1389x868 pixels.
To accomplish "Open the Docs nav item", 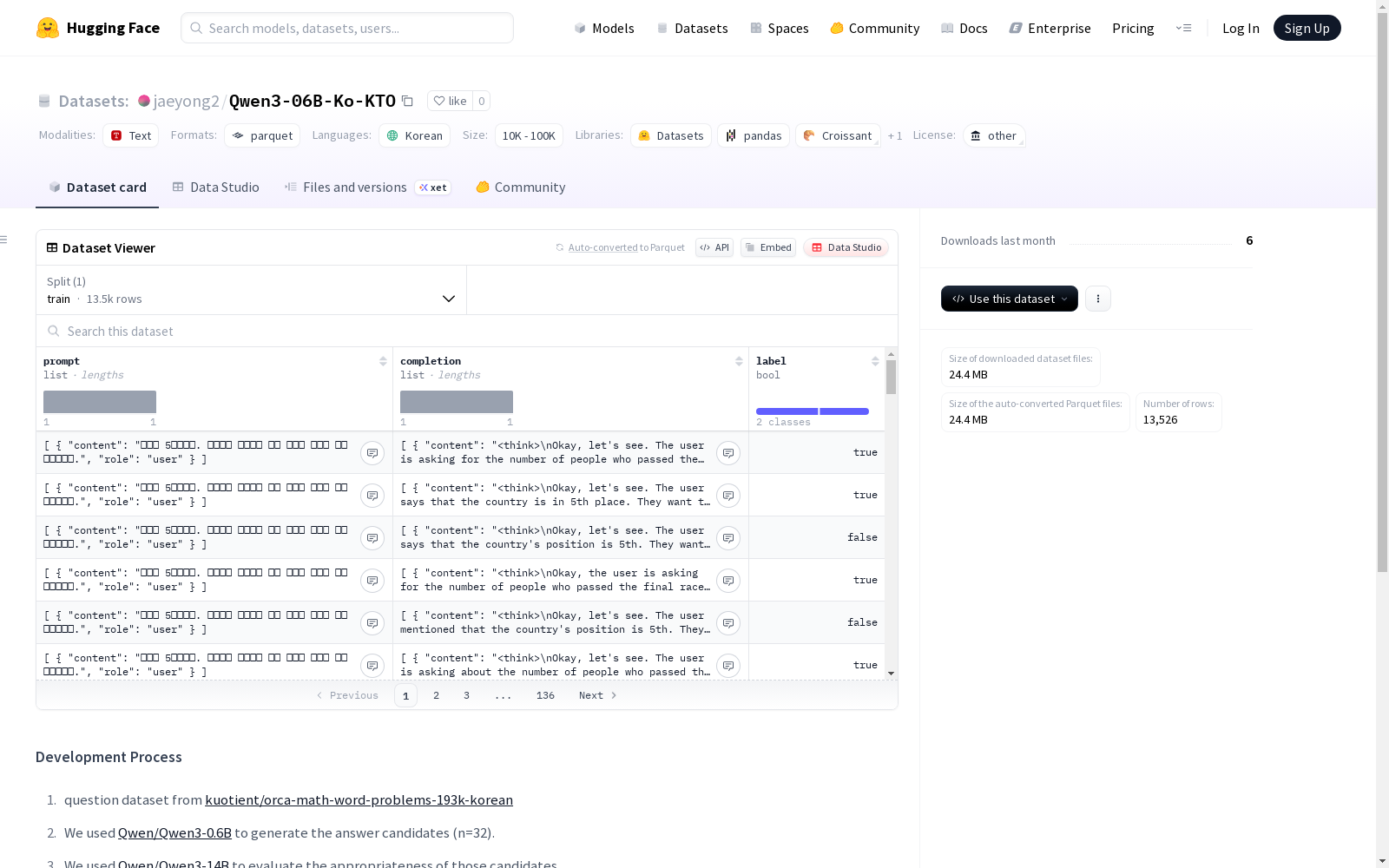I will tap(964, 28).
